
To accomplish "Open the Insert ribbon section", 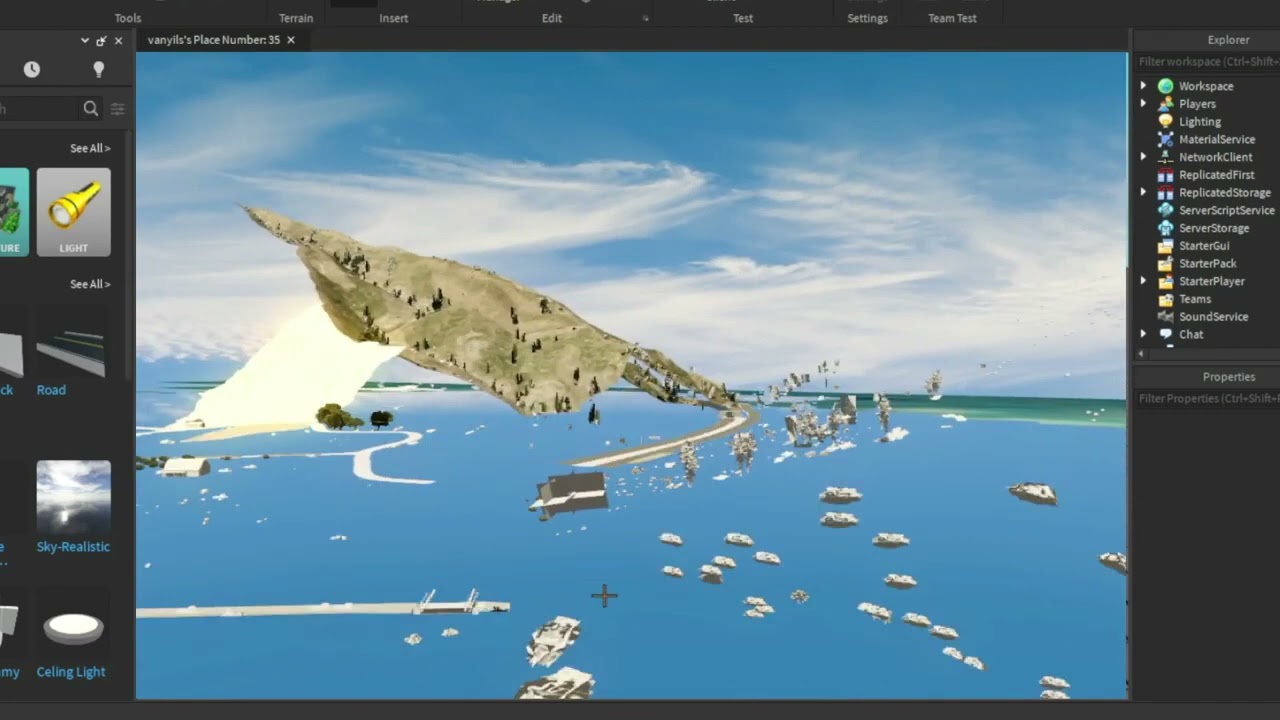I will 394,18.
